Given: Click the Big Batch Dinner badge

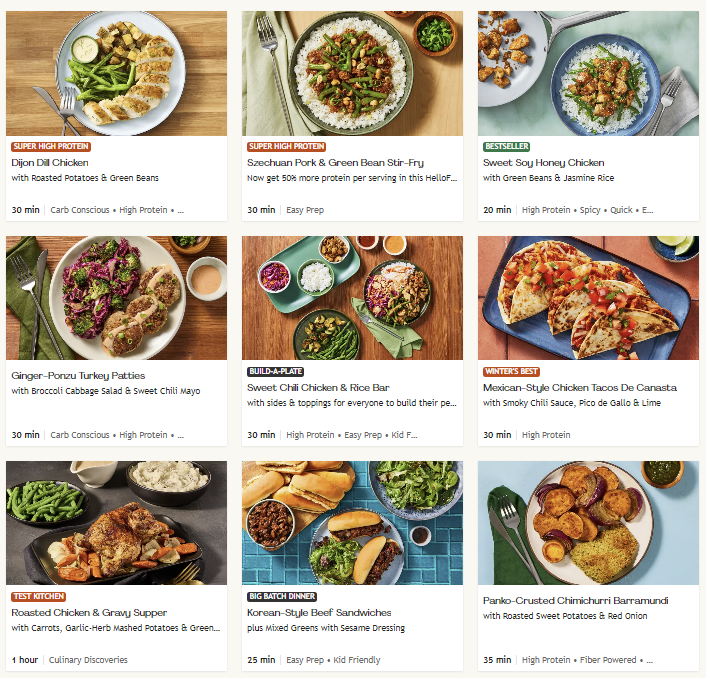Looking at the screenshot, I should 282,596.
